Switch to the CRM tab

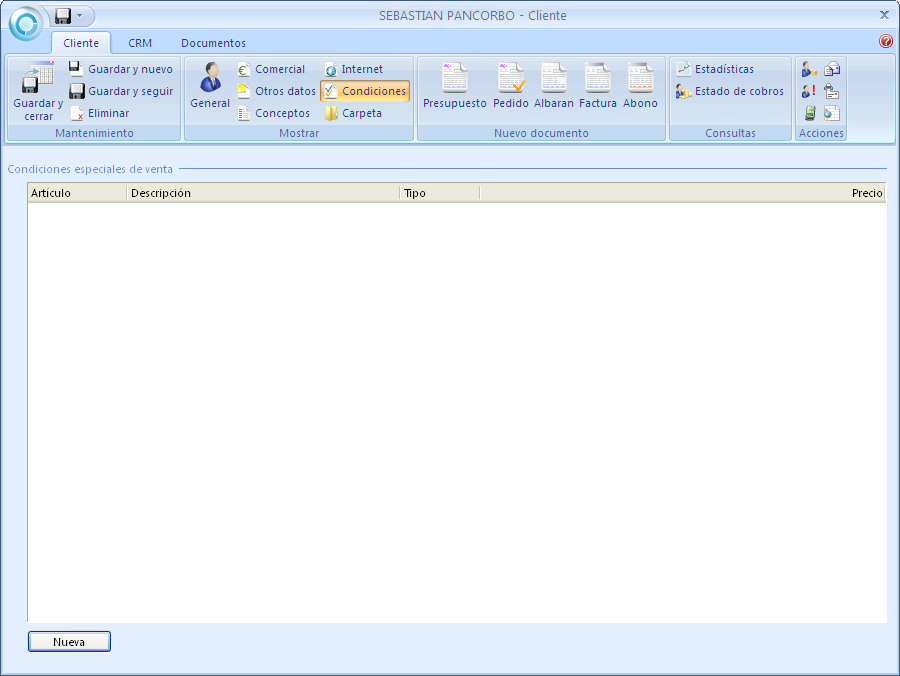tap(140, 44)
